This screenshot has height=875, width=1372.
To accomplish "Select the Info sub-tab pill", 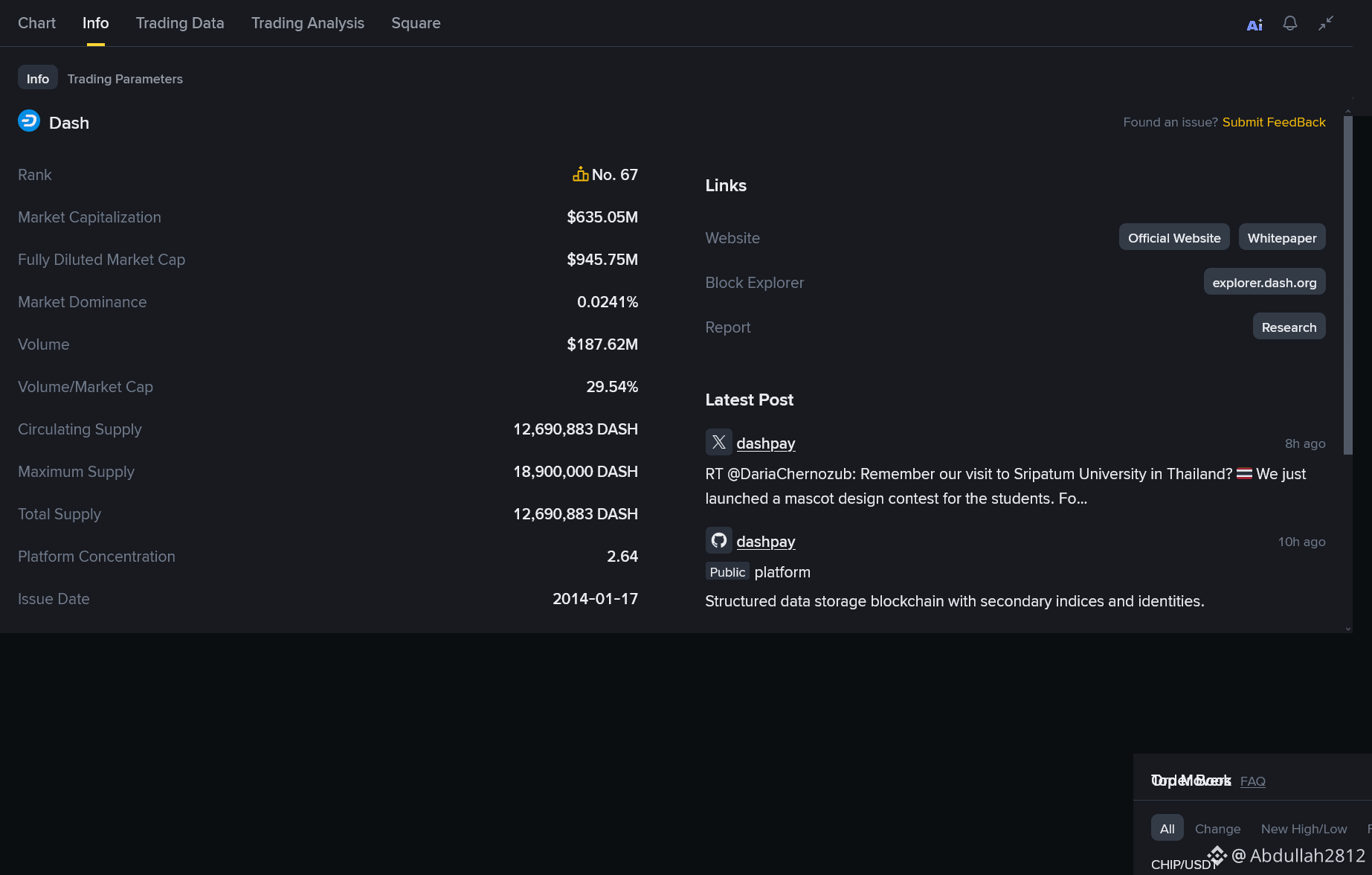I will [38, 78].
